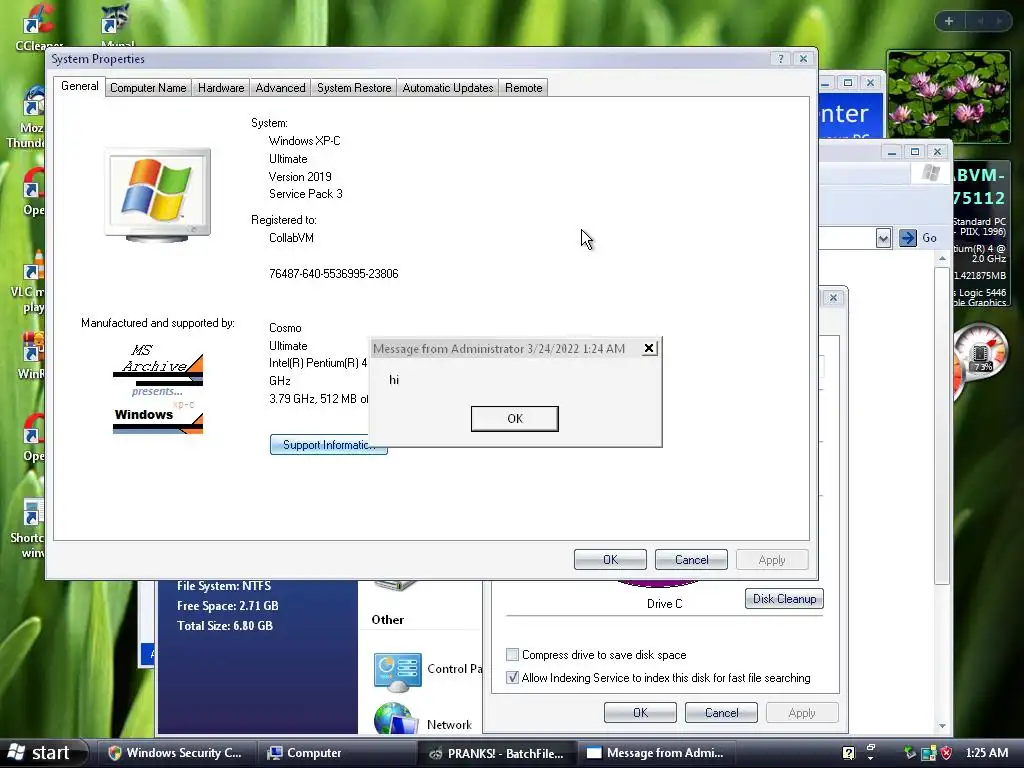The height and width of the screenshot is (768, 1024).
Task: Click scroll up arrow in Explorer window
Action: pos(942,259)
